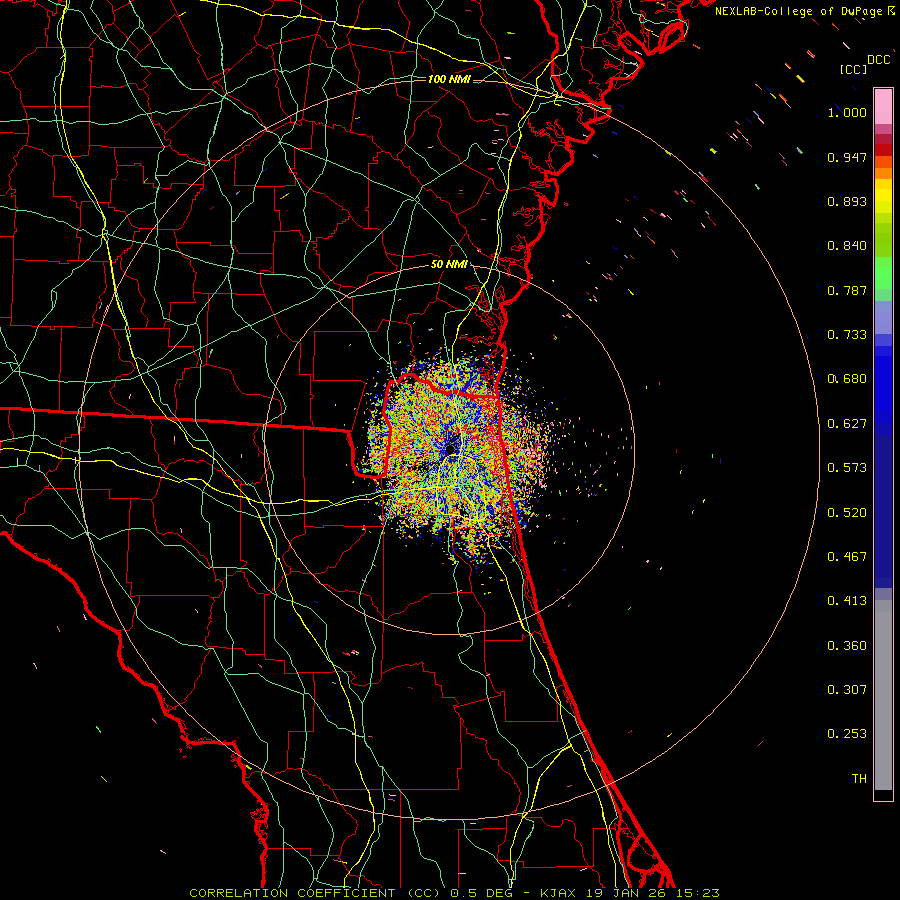The width and height of the screenshot is (900, 900).
Task: Click the 19 JAN 26 date text
Action: click(x=626, y=893)
